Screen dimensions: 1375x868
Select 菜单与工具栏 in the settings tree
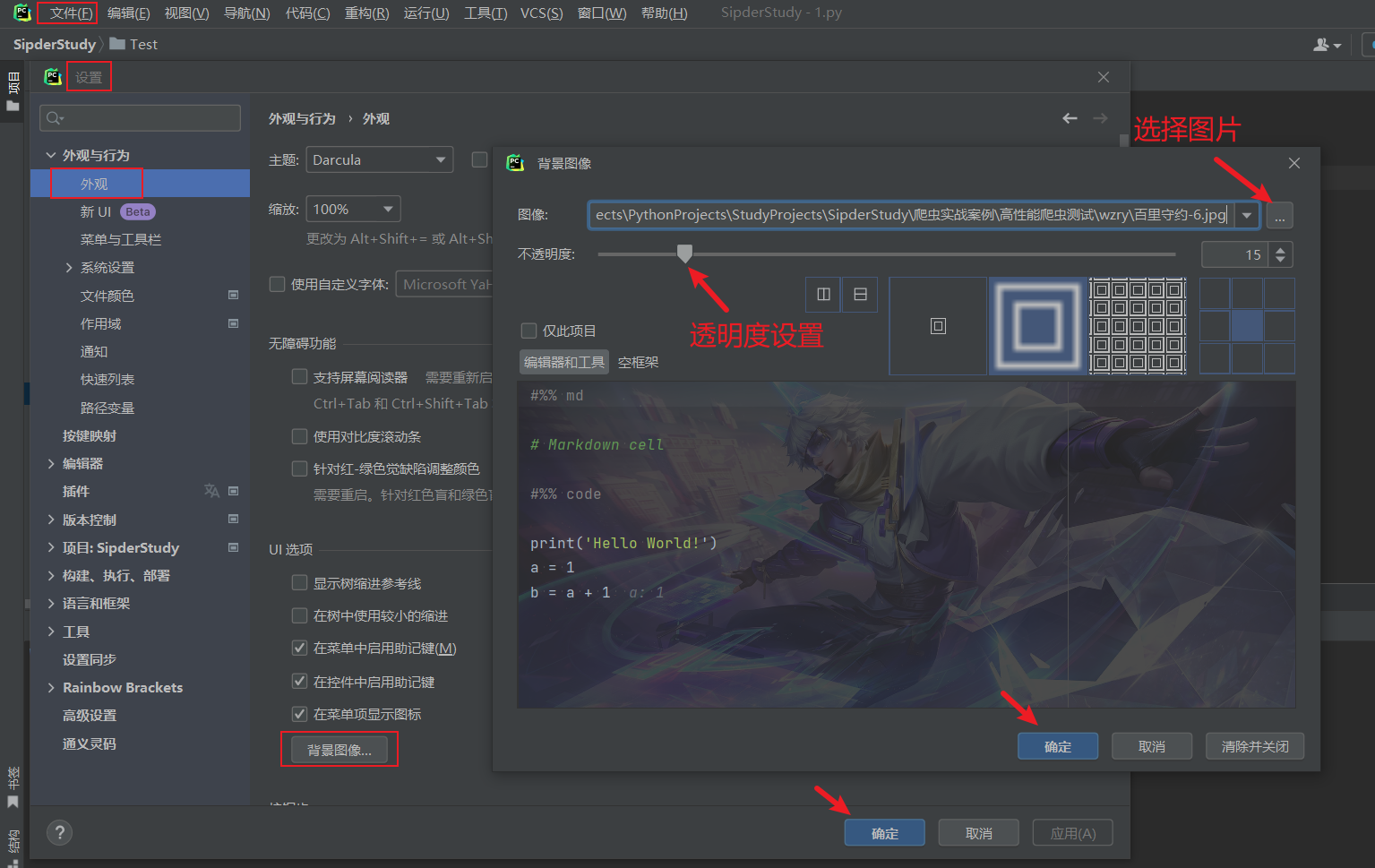pyautogui.click(x=121, y=239)
